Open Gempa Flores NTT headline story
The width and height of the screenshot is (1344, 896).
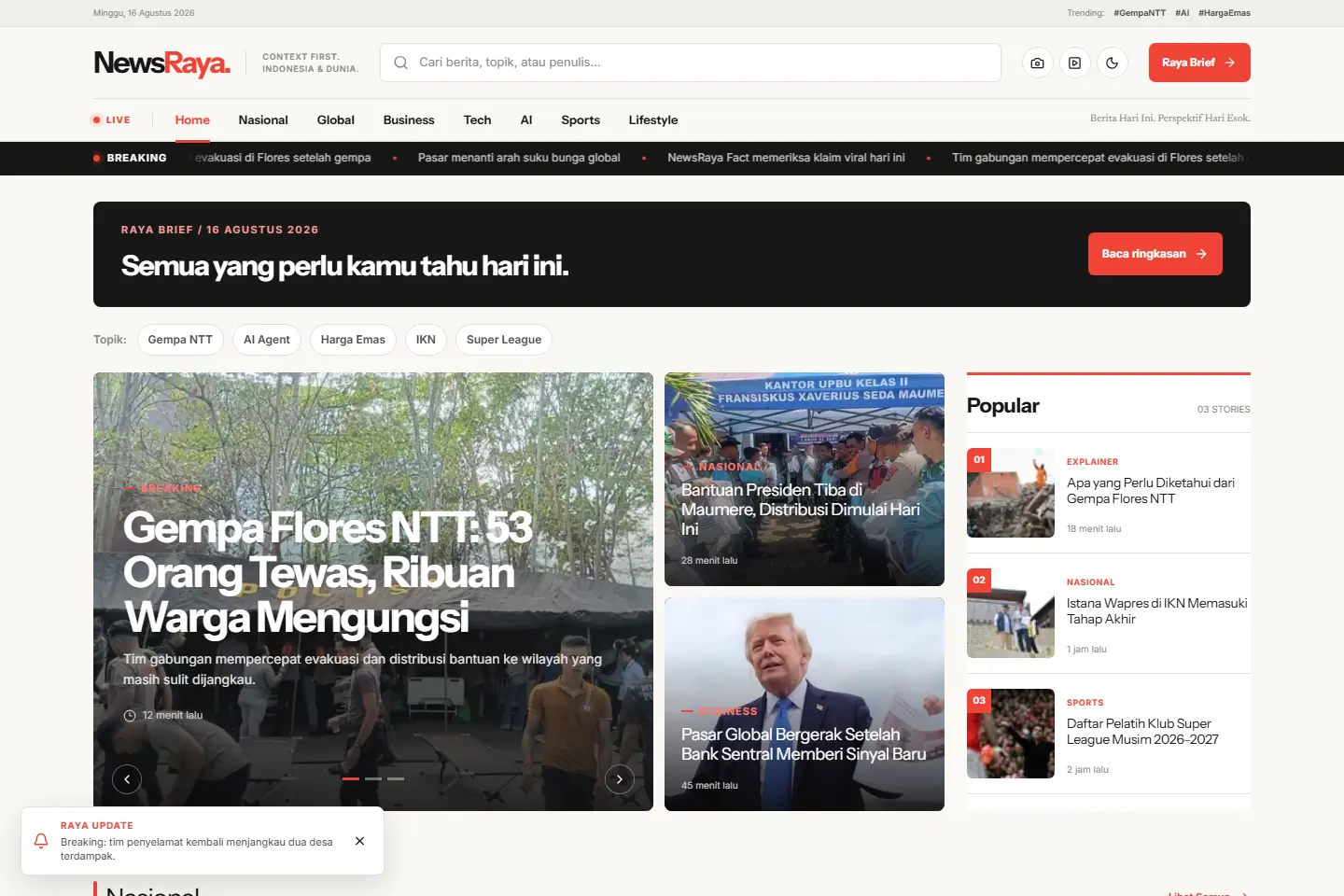(x=328, y=572)
